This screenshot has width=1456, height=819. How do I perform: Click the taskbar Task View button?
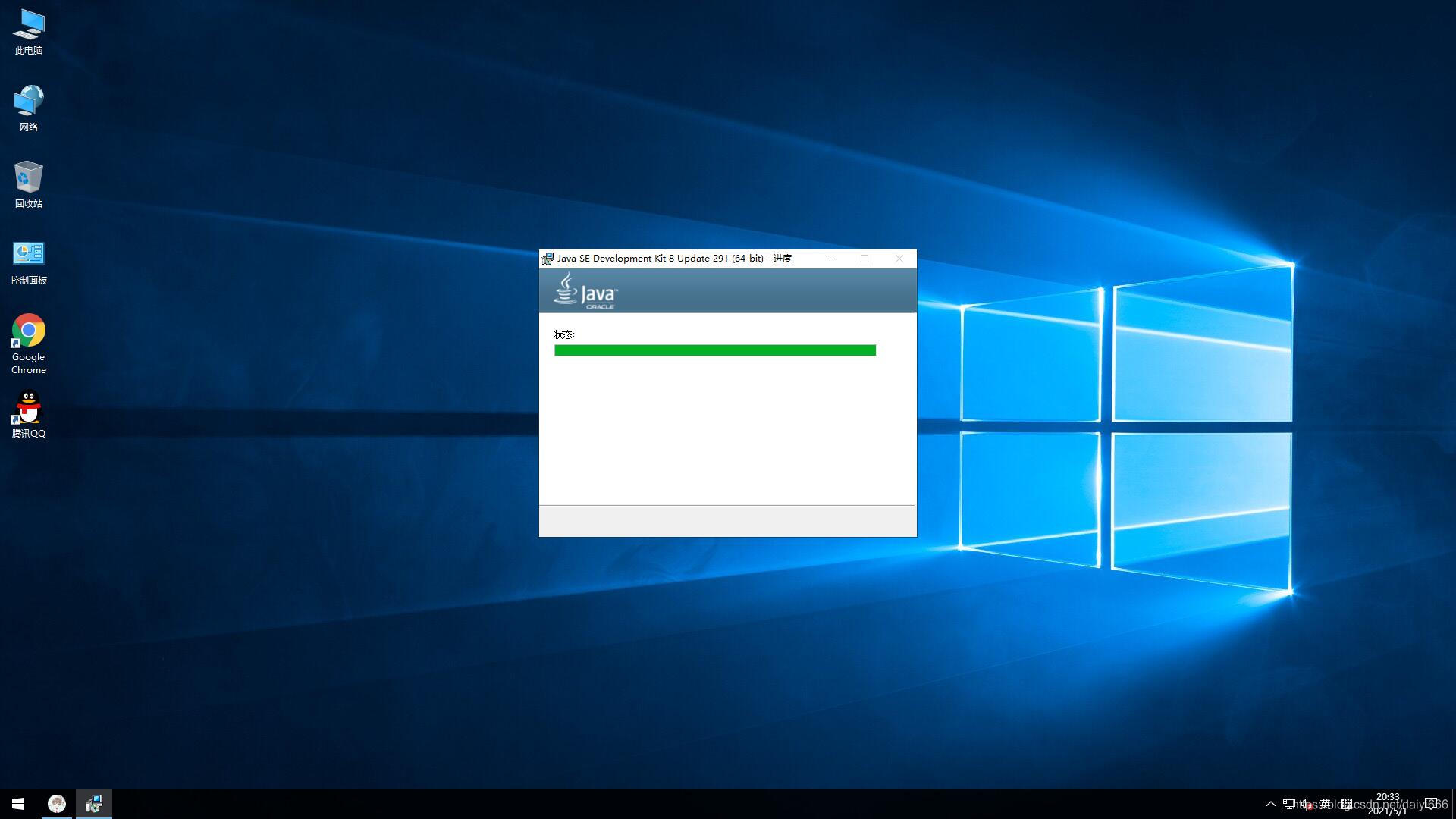point(56,803)
